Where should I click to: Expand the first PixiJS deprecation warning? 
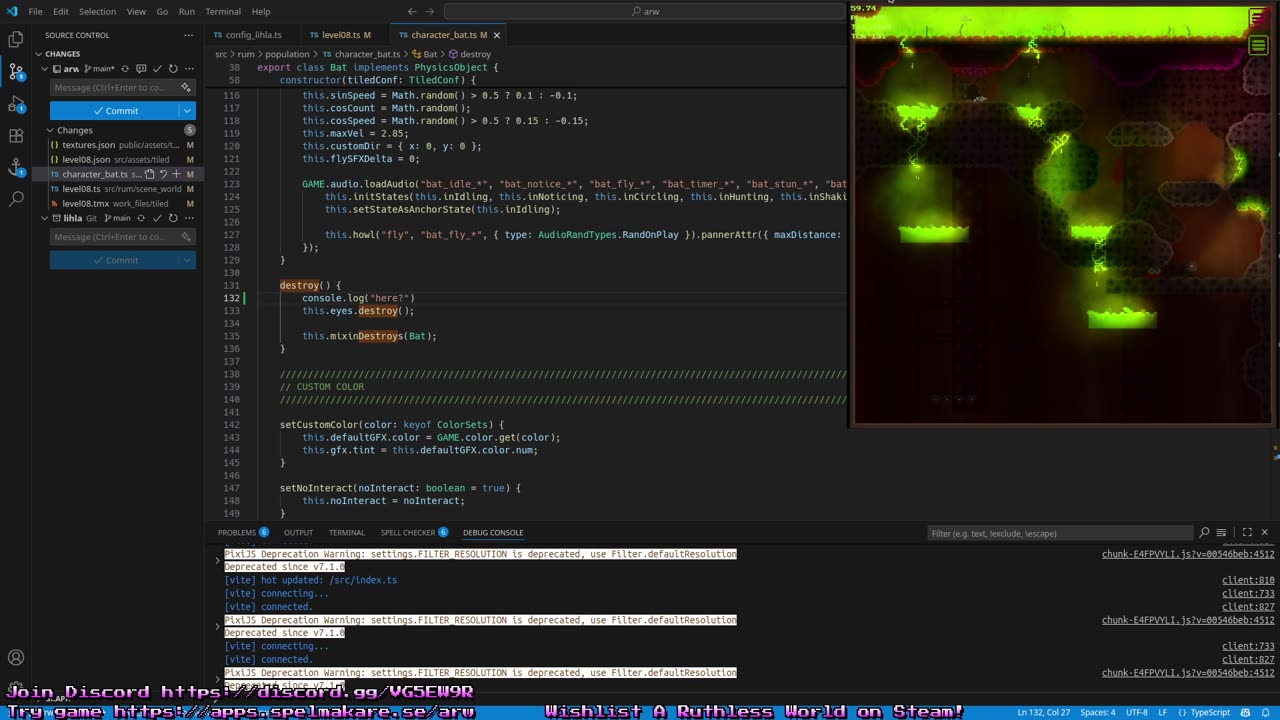tap(218, 560)
